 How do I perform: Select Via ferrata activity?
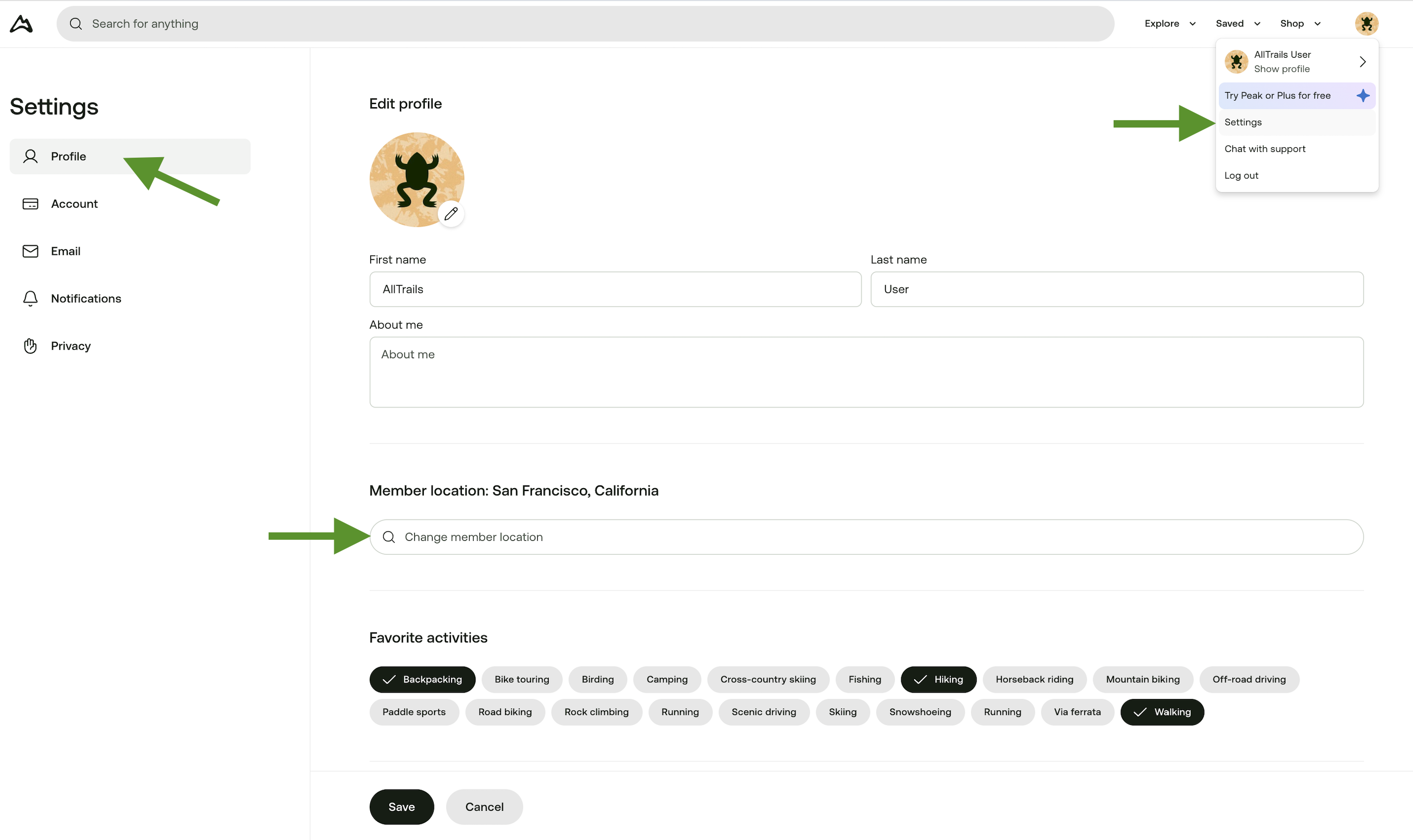point(1078,712)
